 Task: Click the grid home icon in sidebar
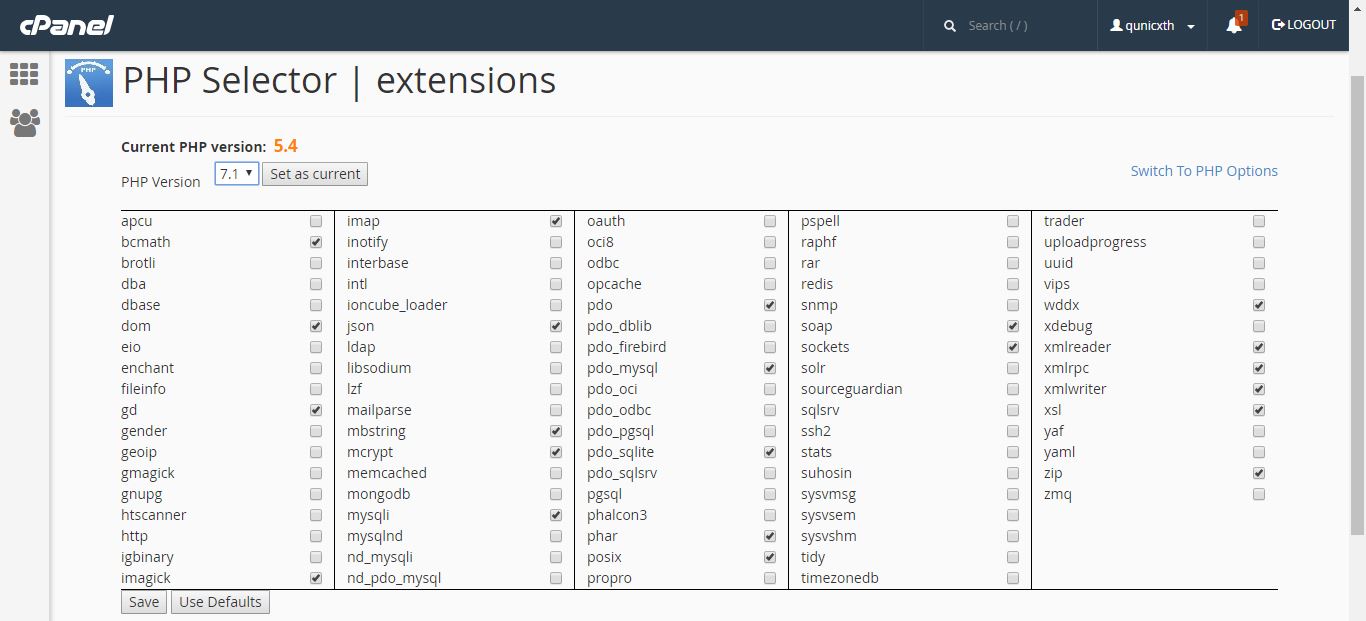click(24, 74)
